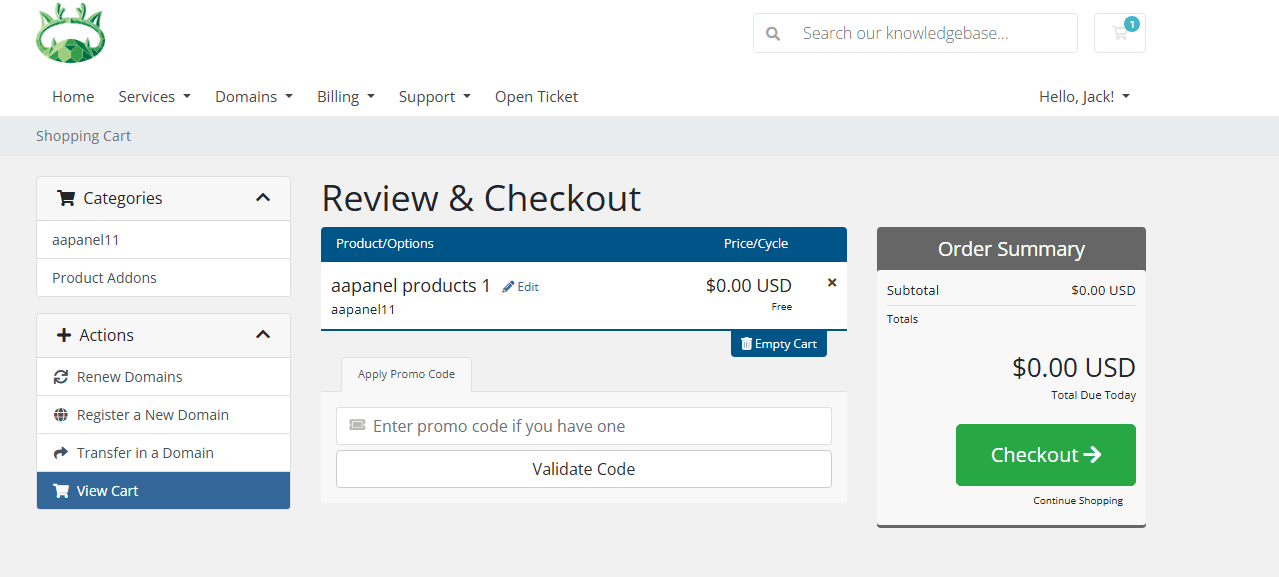This screenshot has height=577, width=1279.
Task: Collapse the Actions panel chevron
Action: pos(263,335)
